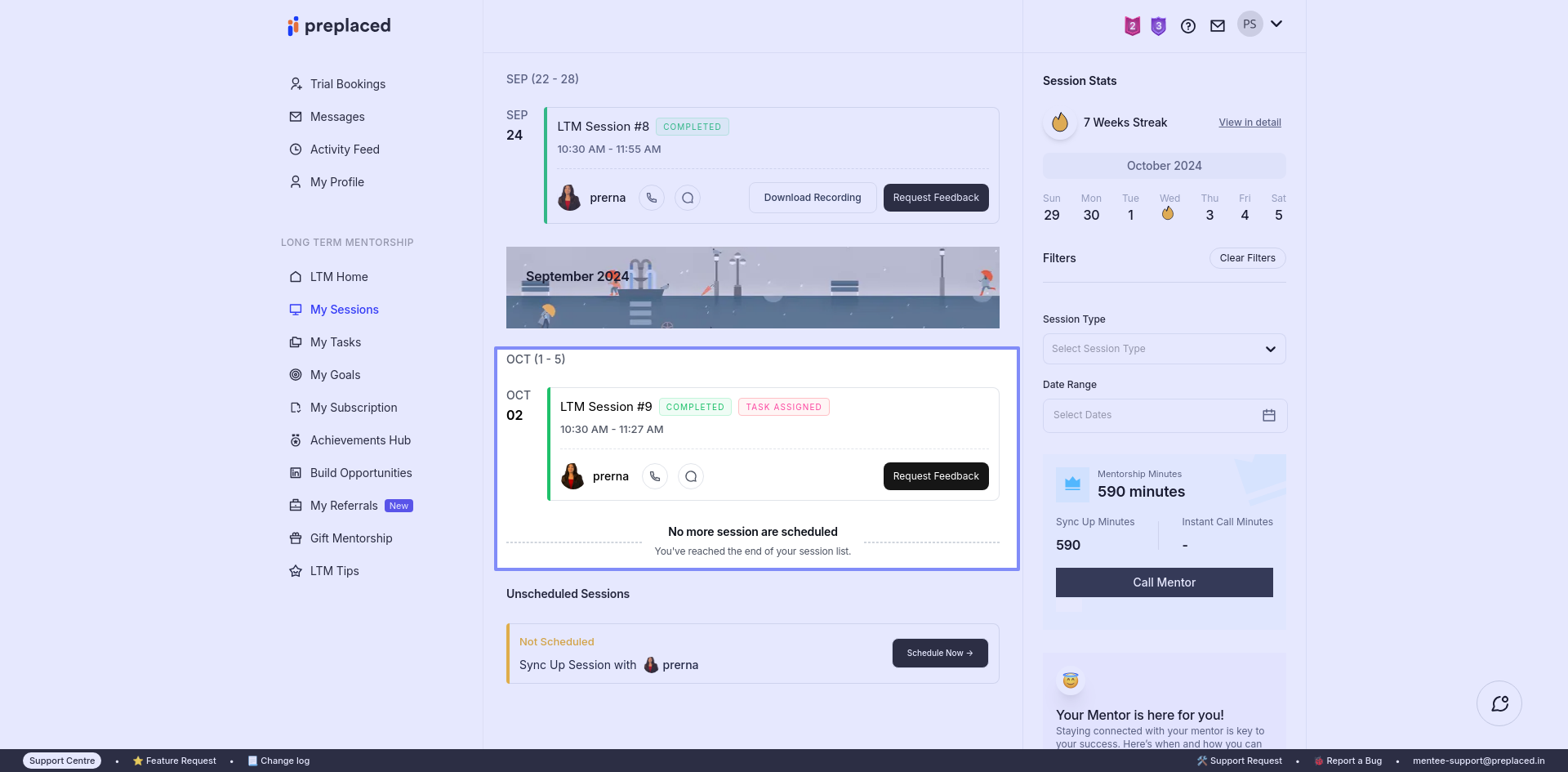The height and width of the screenshot is (772, 1568).
Task: Click the PS profile avatar
Action: (1249, 25)
